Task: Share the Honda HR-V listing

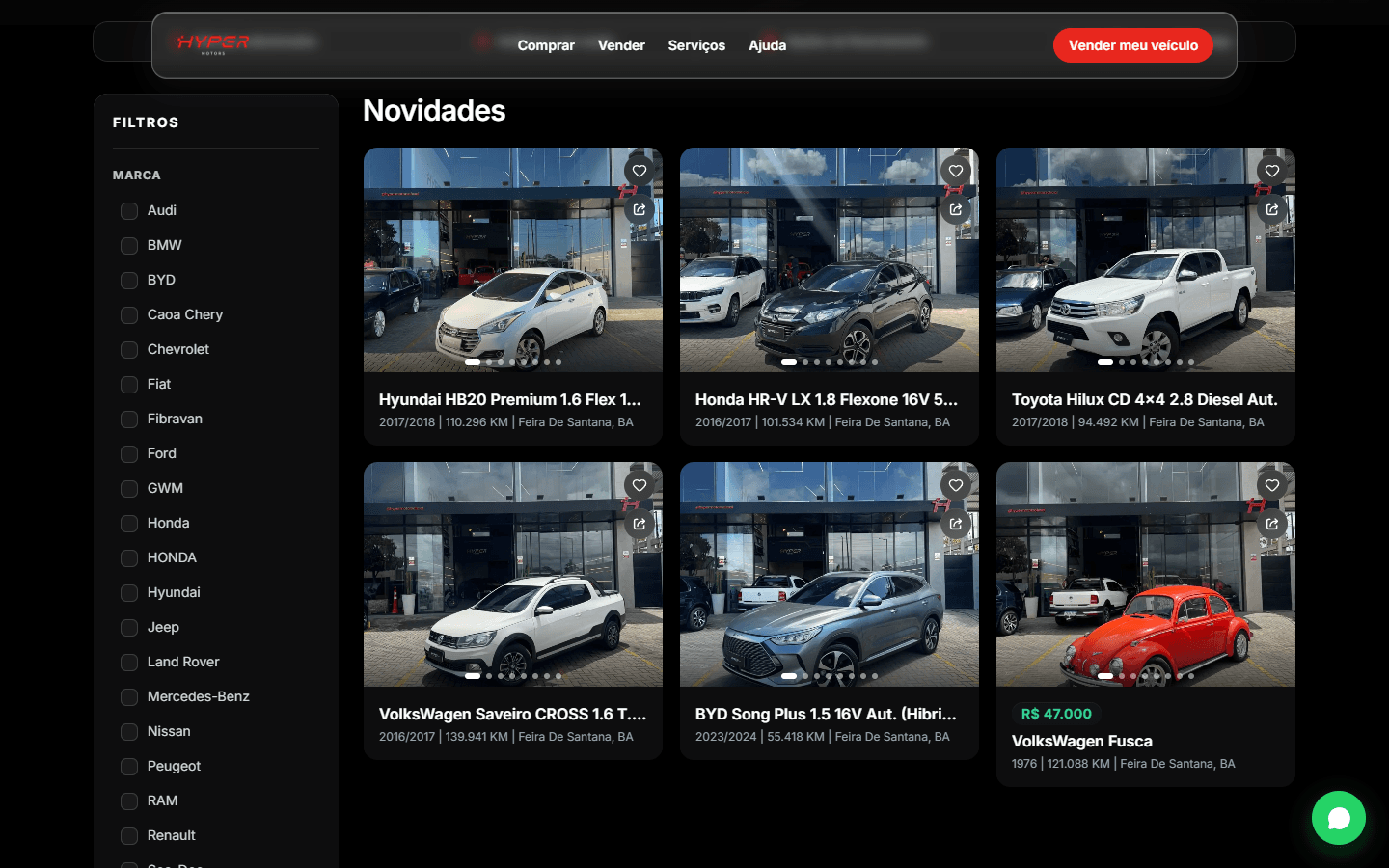Action: pyautogui.click(x=956, y=209)
